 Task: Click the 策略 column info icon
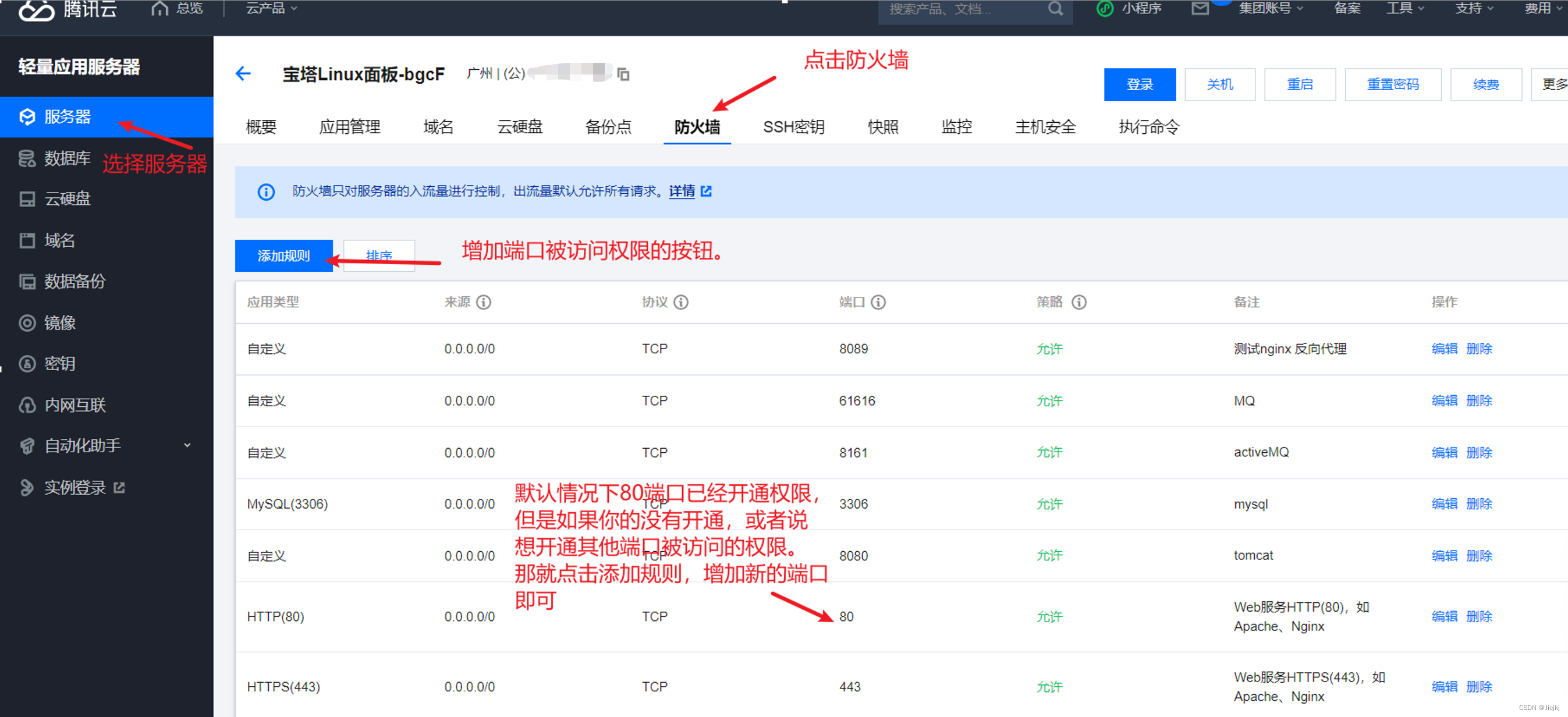(x=1079, y=302)
